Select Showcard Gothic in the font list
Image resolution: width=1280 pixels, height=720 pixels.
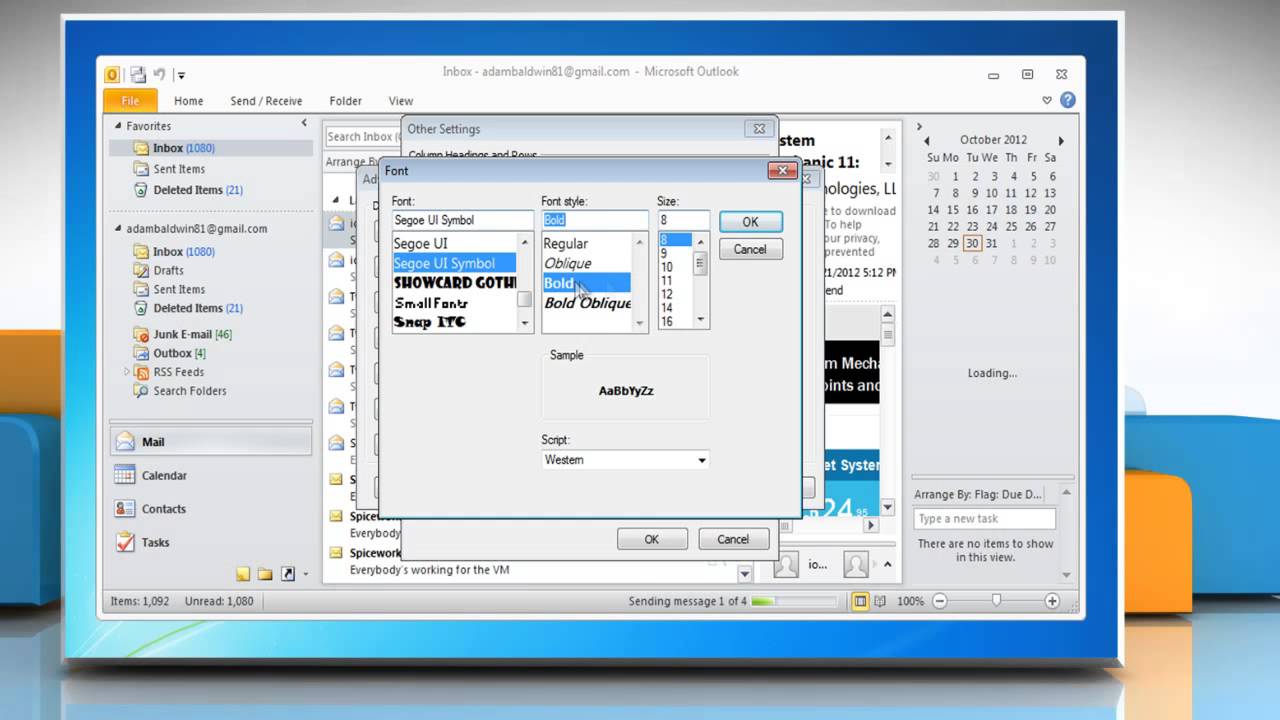click(x=454, y=283)
